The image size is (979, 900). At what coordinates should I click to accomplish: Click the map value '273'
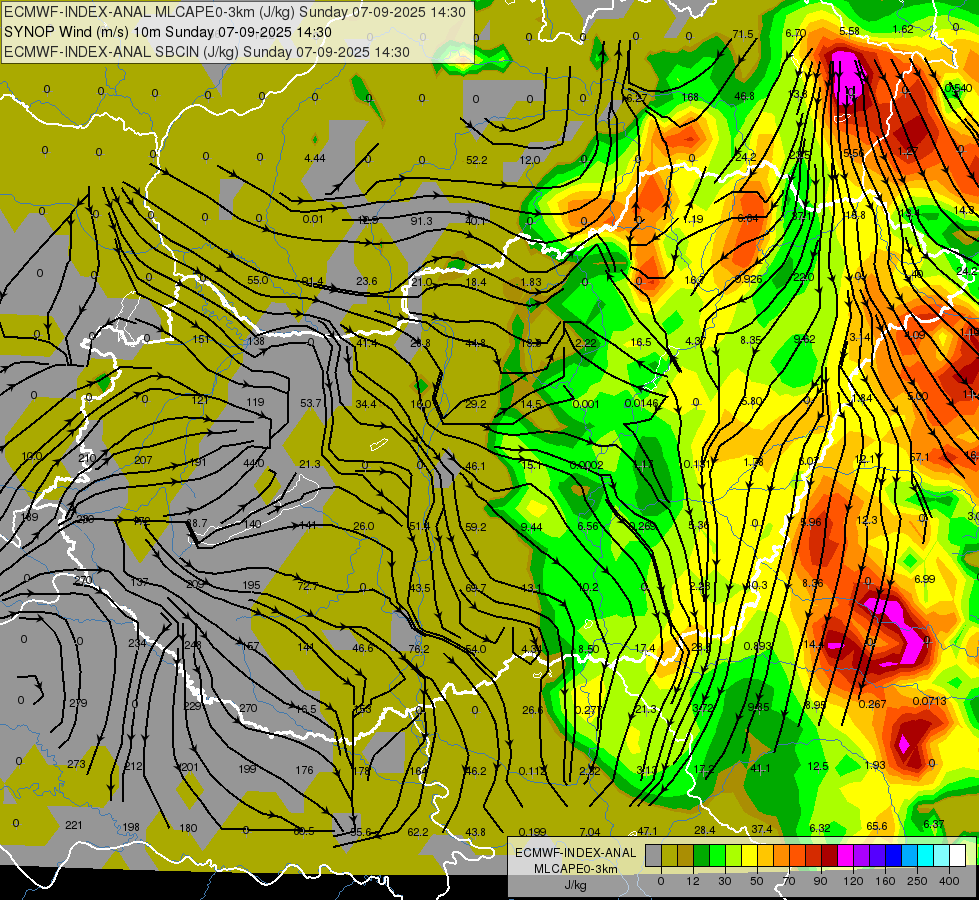click(76, 764)
